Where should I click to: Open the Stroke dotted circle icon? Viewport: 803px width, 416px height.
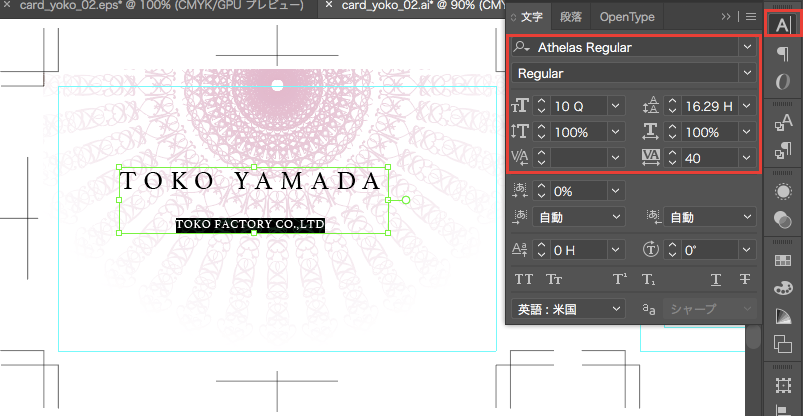coord(783,191)
